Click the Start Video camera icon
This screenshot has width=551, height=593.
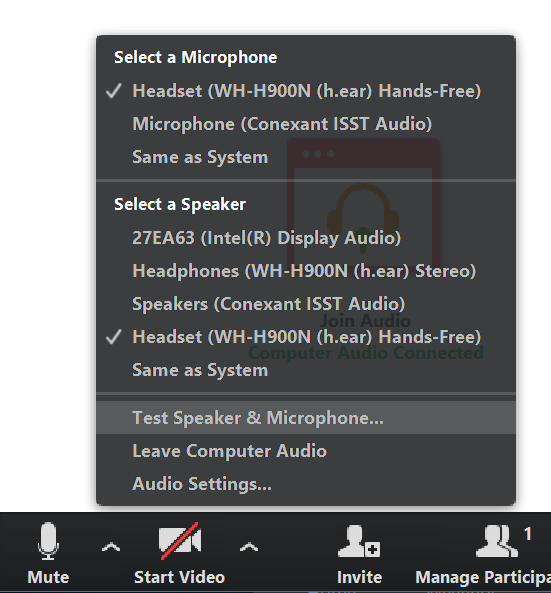180,541
